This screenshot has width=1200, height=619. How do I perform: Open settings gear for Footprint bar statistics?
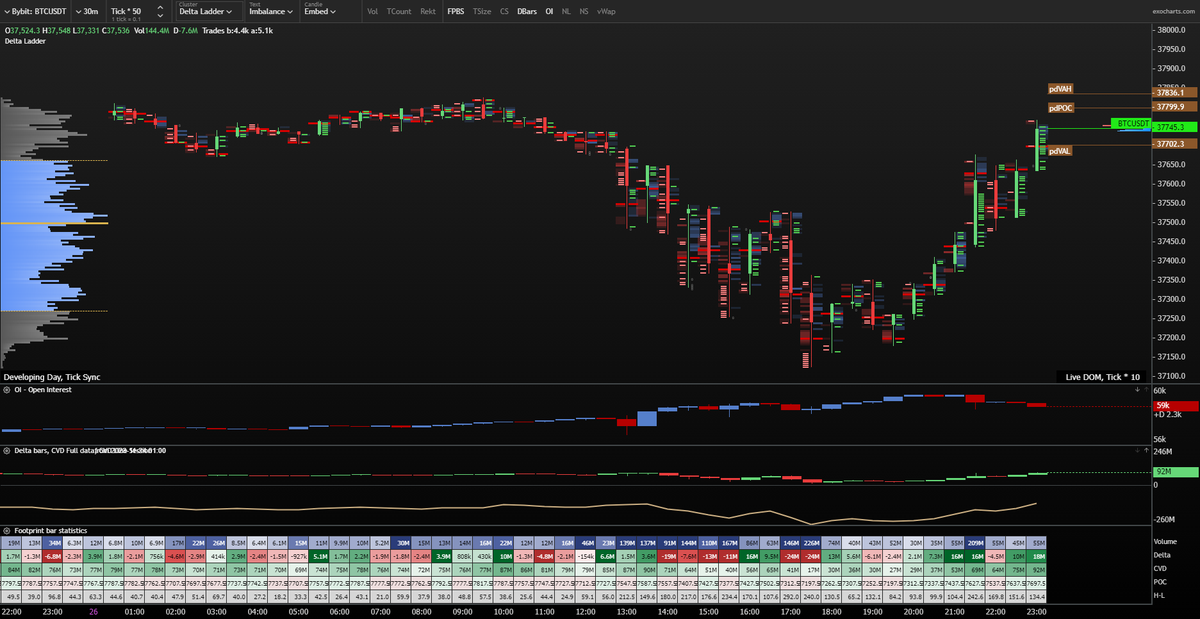pos(5,530)
